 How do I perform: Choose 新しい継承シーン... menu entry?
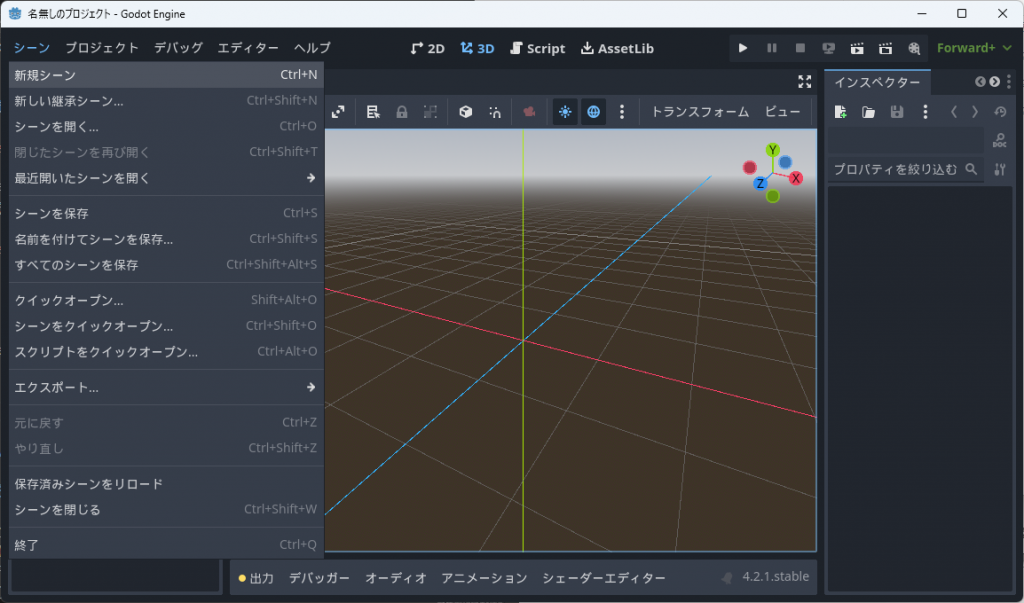pos(166,101)
